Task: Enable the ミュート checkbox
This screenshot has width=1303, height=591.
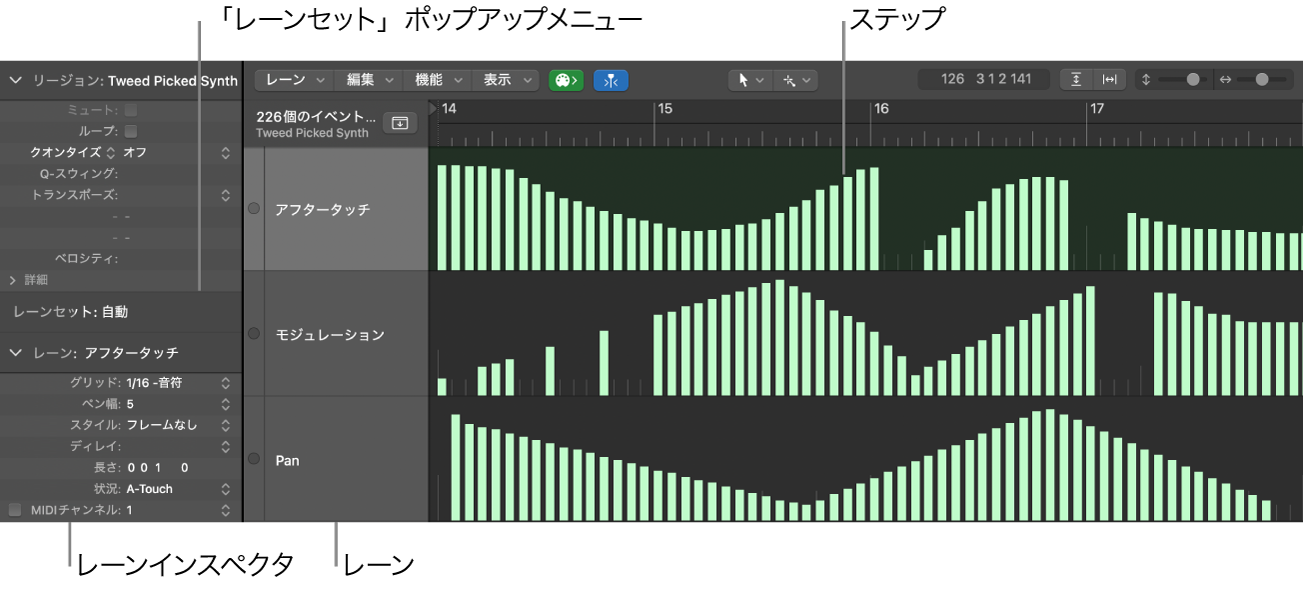Action: [x=131, y=110]
